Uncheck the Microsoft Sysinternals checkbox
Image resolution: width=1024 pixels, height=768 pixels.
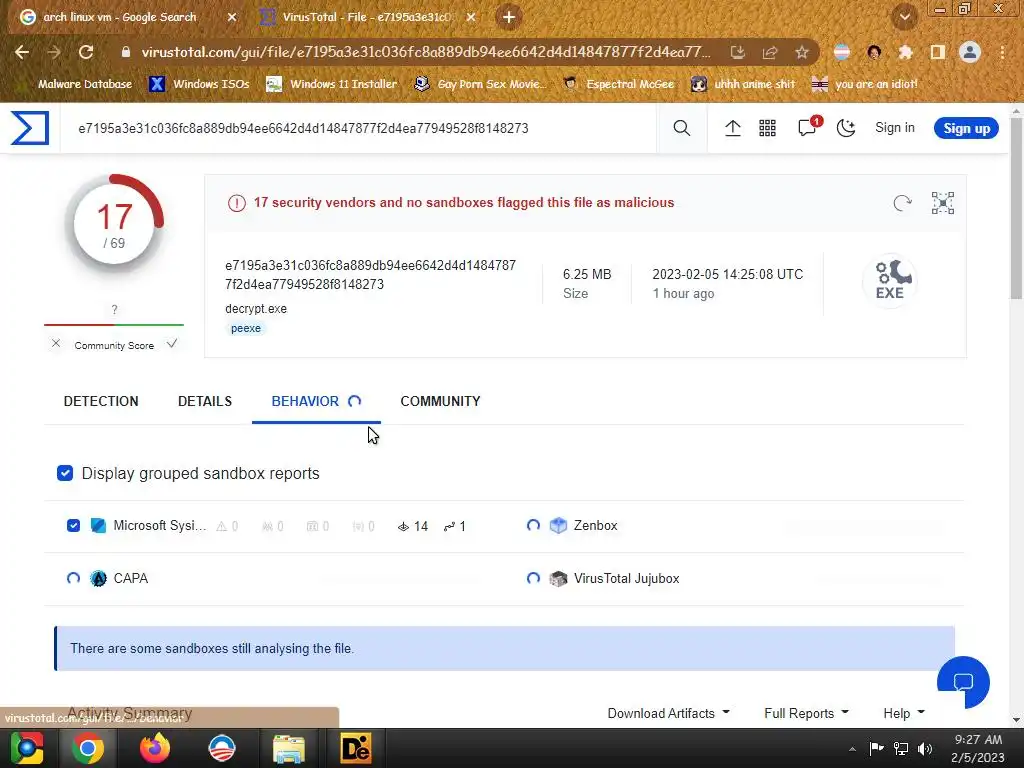(x=73, y=526)
